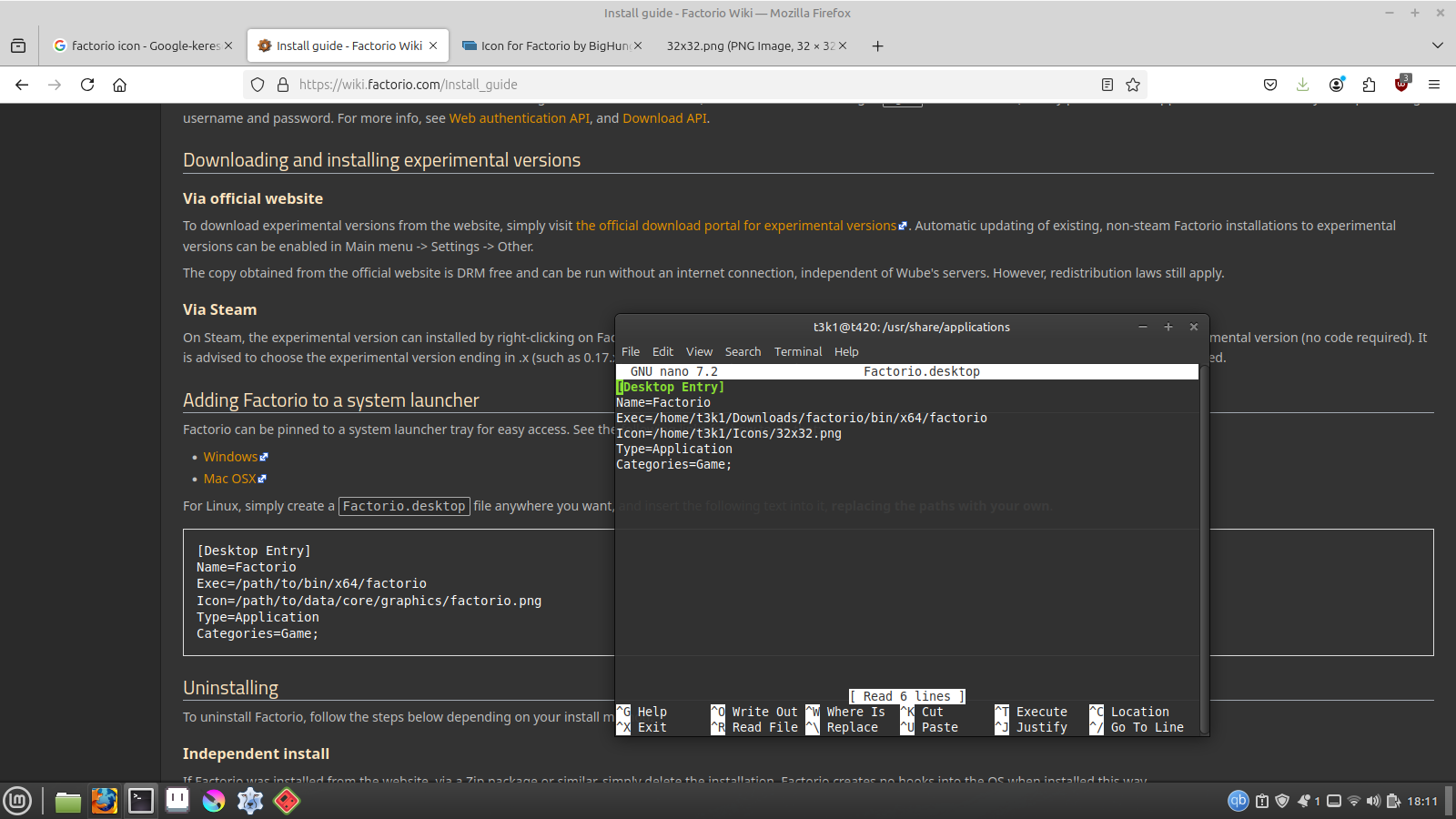Click the Icon= path line in nano
The height and width of the screenshot is (819, 1456).
(729, 433)
